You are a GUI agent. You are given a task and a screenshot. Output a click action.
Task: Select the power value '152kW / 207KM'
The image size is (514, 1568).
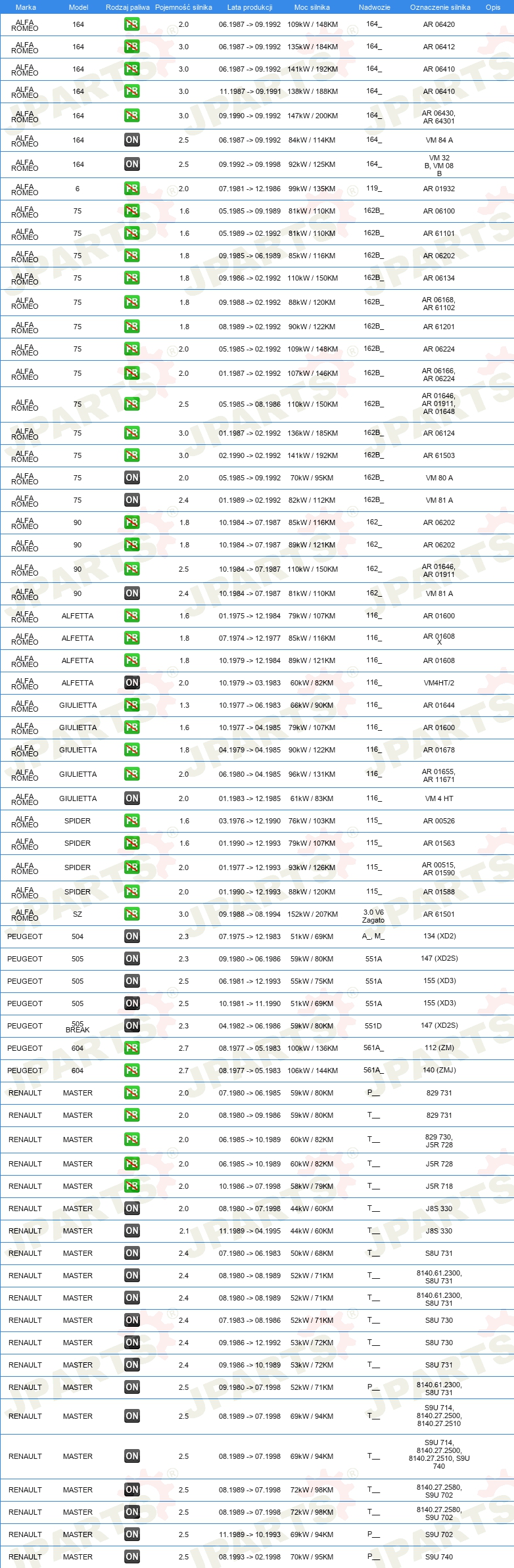tap(312, 914)
